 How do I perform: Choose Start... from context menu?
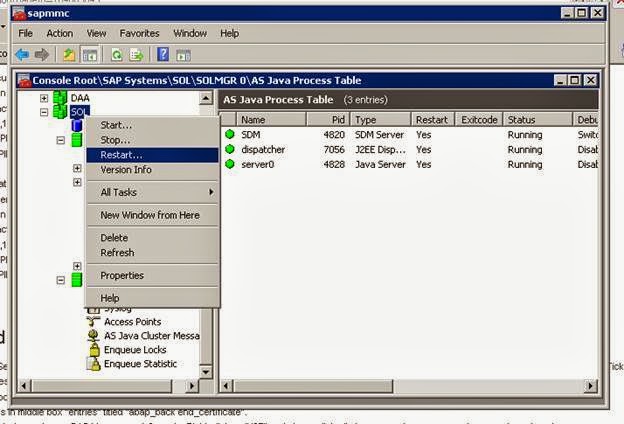click(x=152, y=125)
